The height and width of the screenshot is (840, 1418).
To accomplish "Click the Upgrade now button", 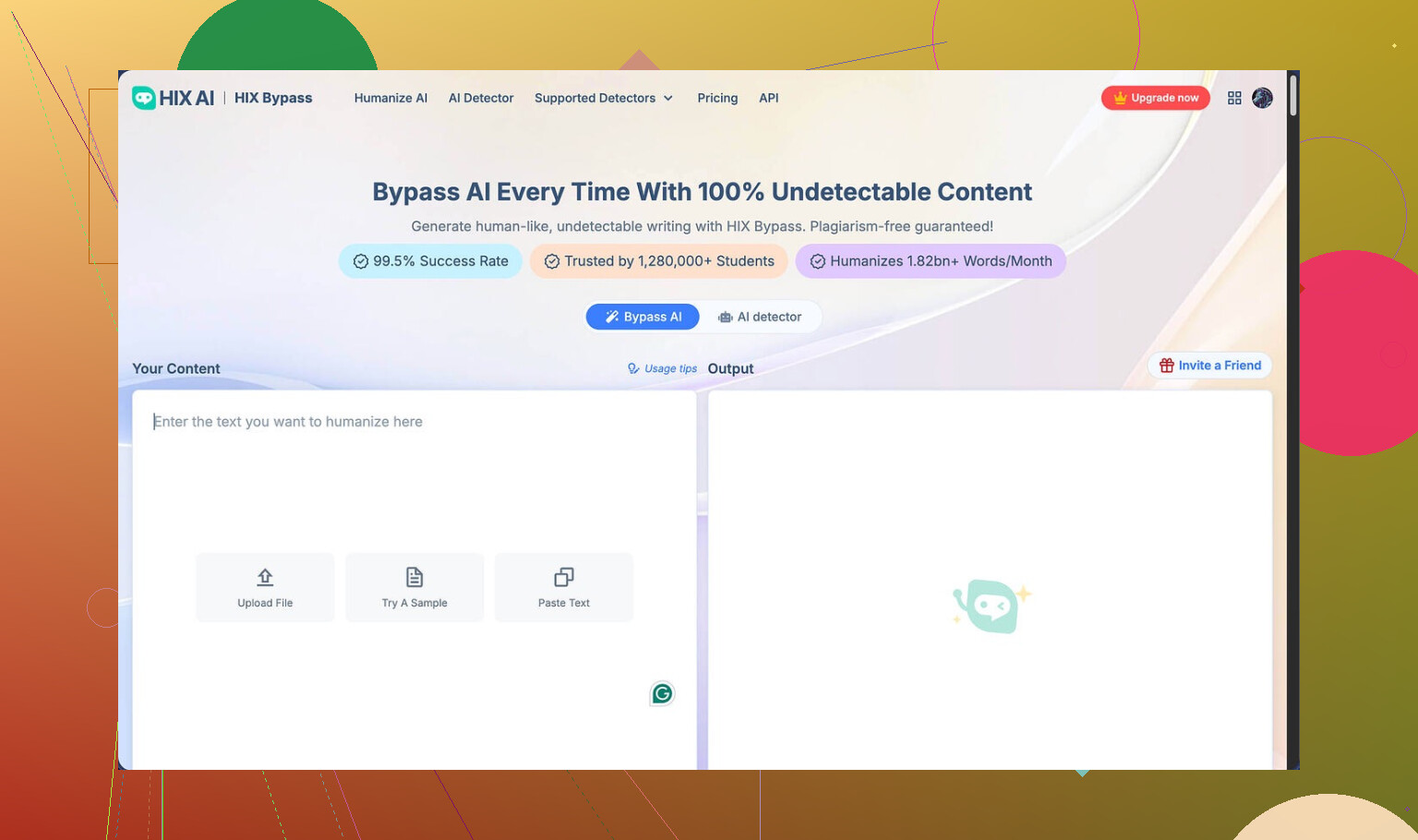I will pyautogui.click(x=1155, y=98).
